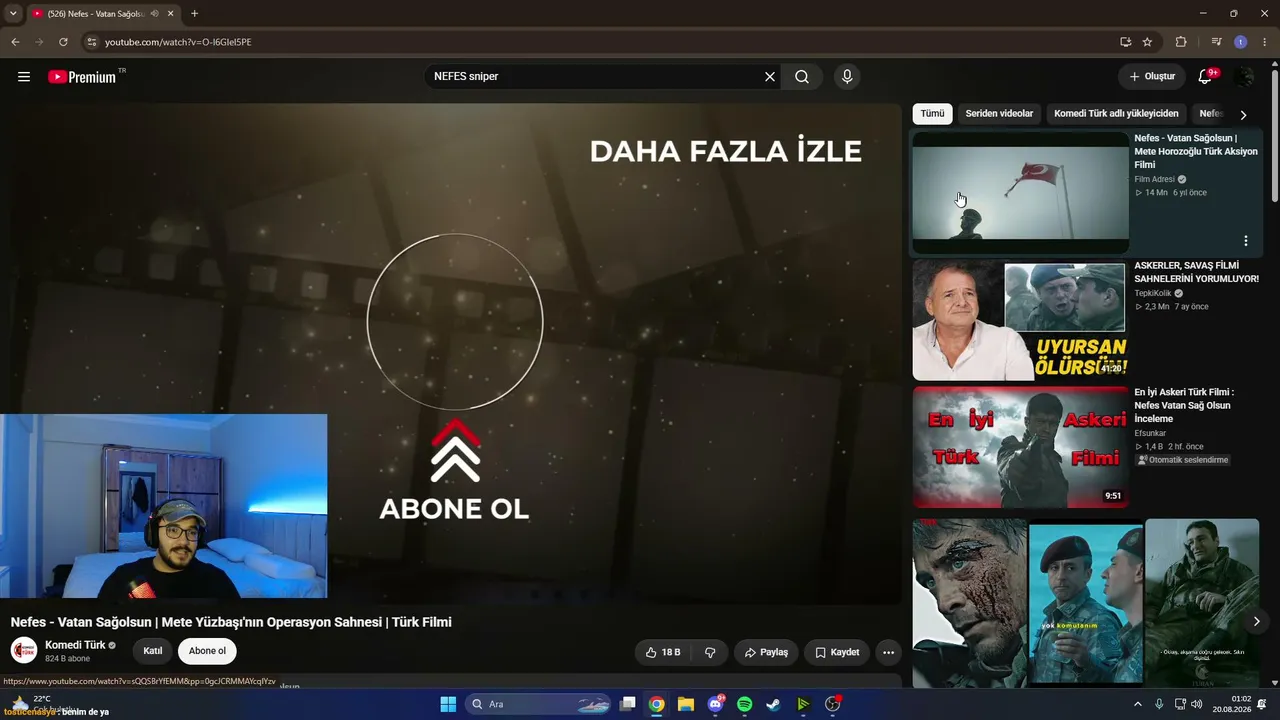
Task: Show hidden system tray icons
Action: tap(1137, 704)
